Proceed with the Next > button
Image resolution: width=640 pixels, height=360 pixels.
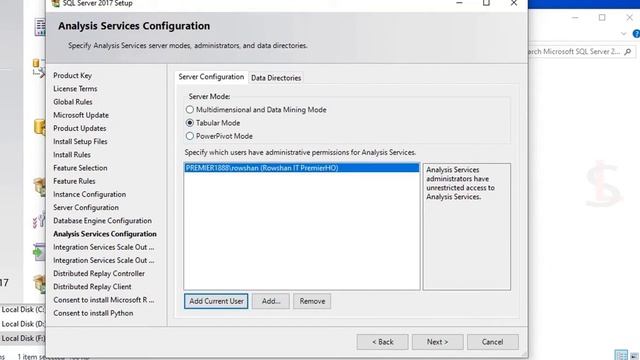[438, 342]
